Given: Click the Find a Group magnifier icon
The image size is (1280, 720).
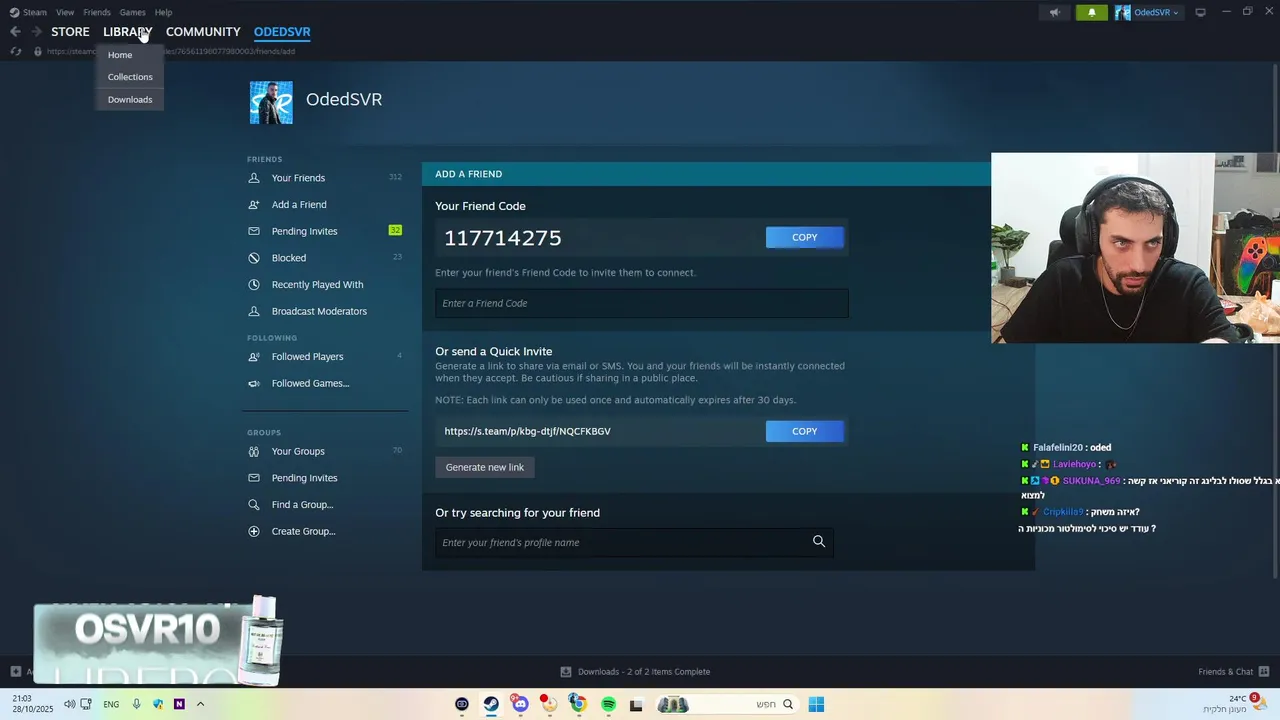Looking at the screenshot, I should 254,505.
